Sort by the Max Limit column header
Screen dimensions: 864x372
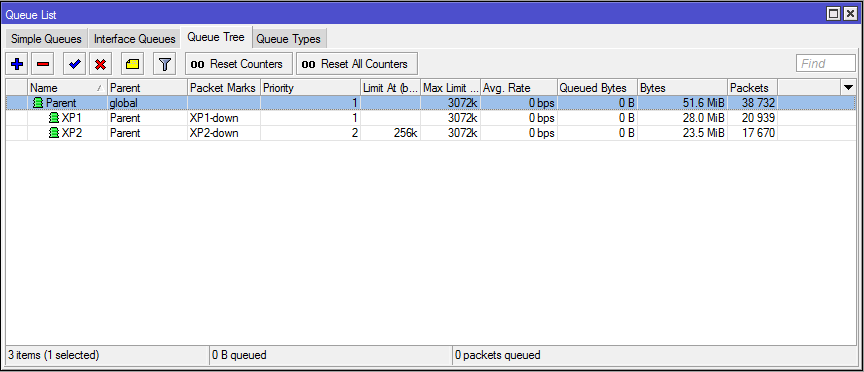pos(451,88)
